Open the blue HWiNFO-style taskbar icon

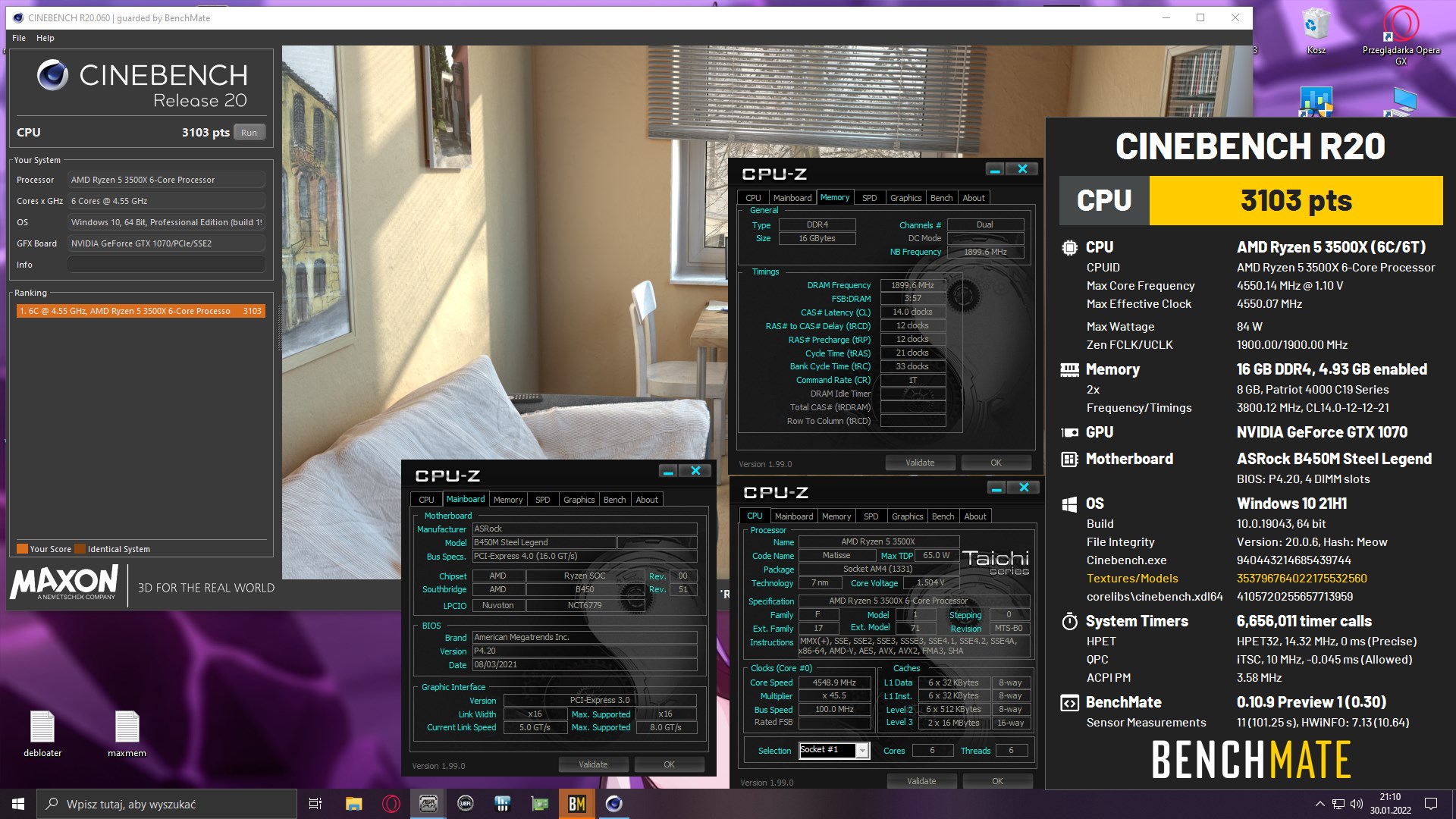tap(503, 804)
